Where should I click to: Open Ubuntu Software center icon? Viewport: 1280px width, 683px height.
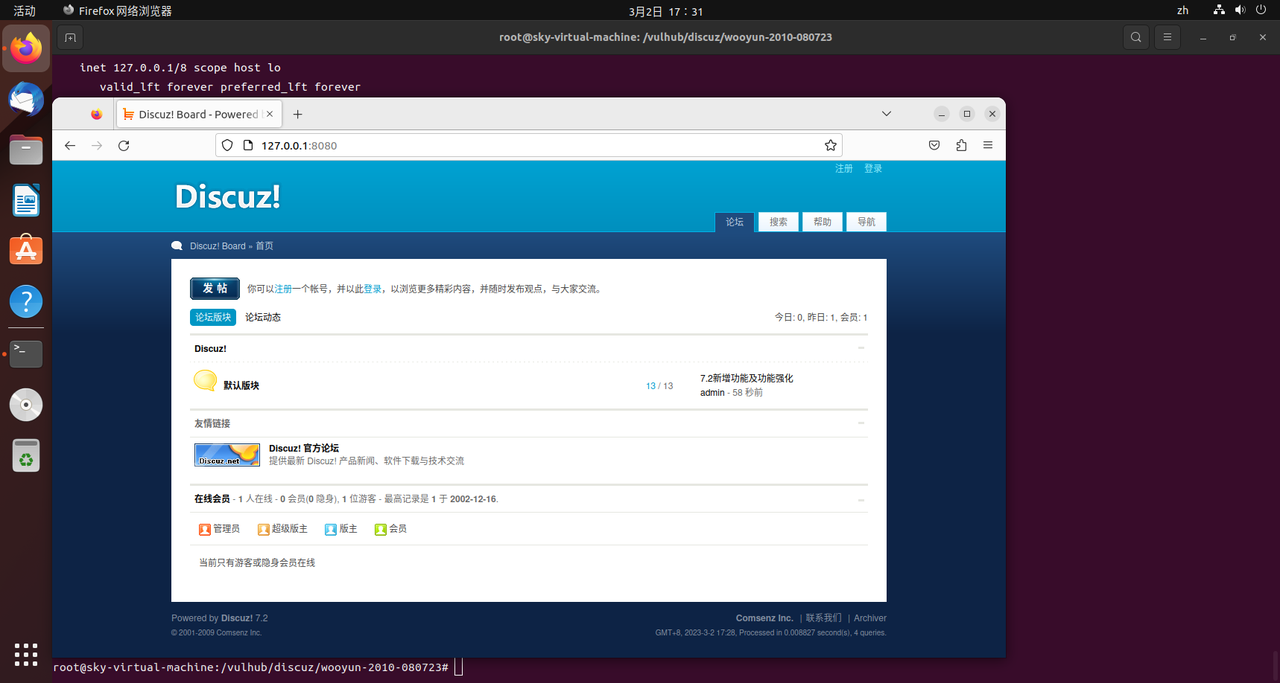(26, 250)
